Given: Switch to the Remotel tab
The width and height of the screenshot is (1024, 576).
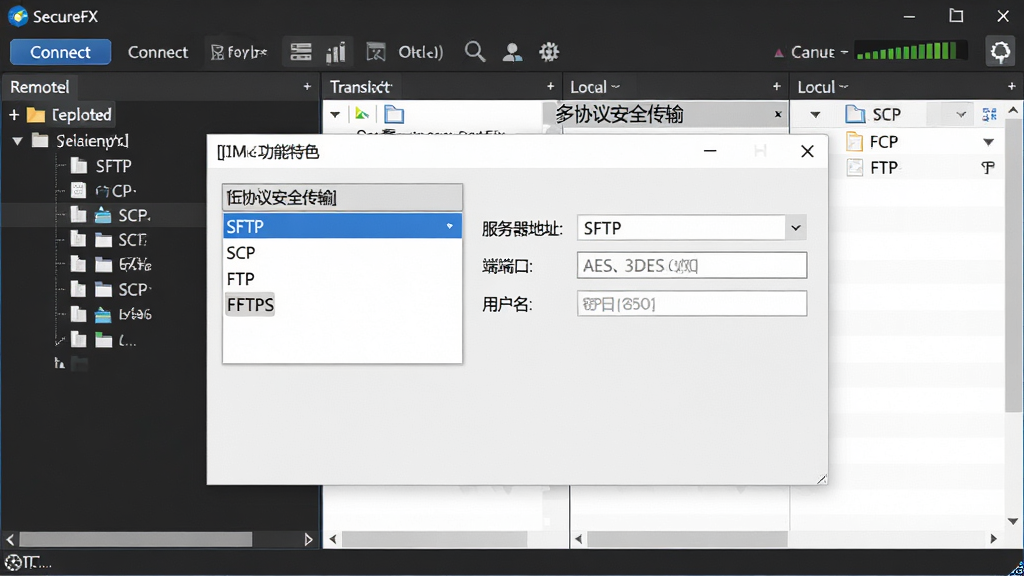Looking at the screenshot, I should tap(39, 87).
